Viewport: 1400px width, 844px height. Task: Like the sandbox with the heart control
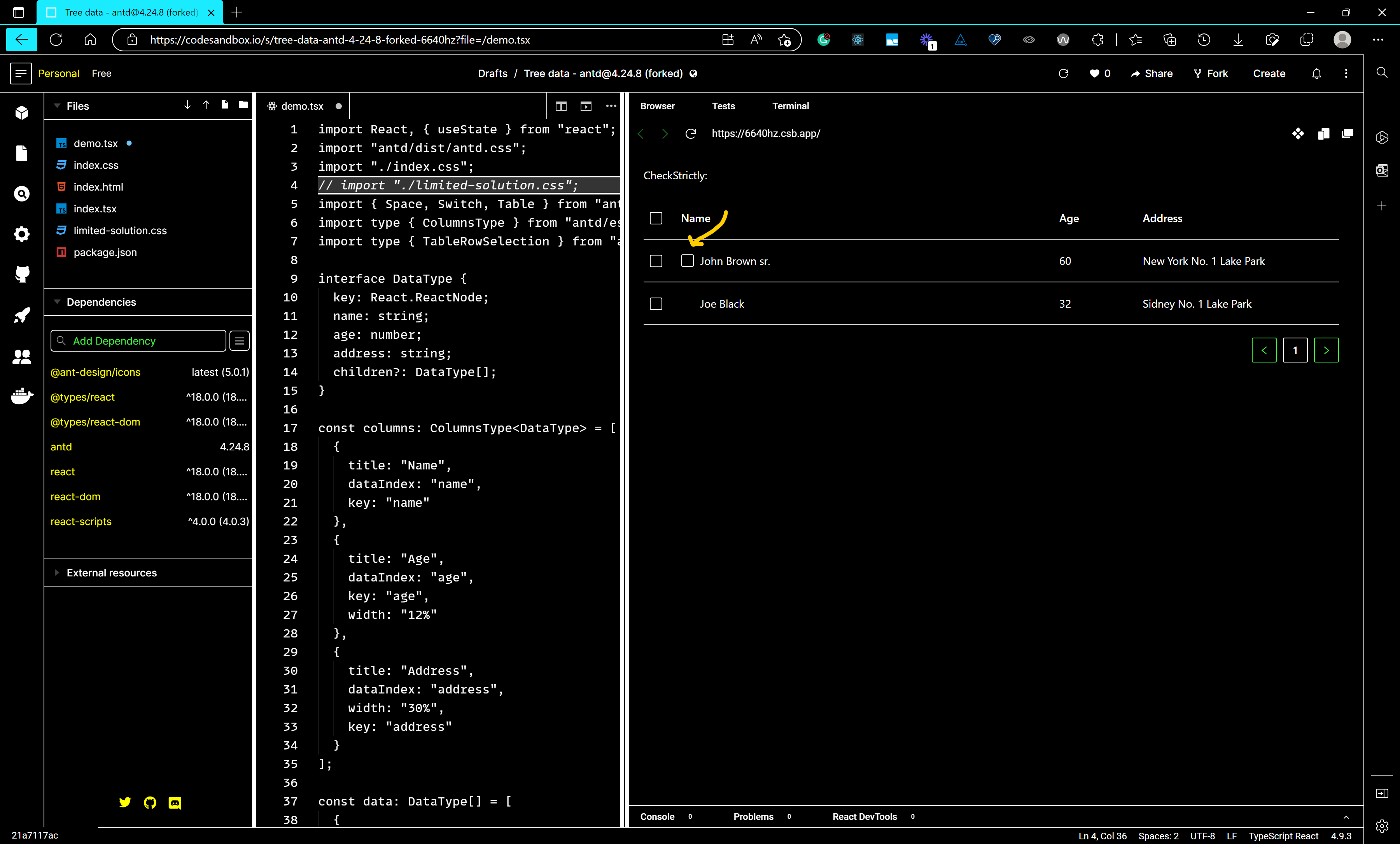(x=1093, y=74)
